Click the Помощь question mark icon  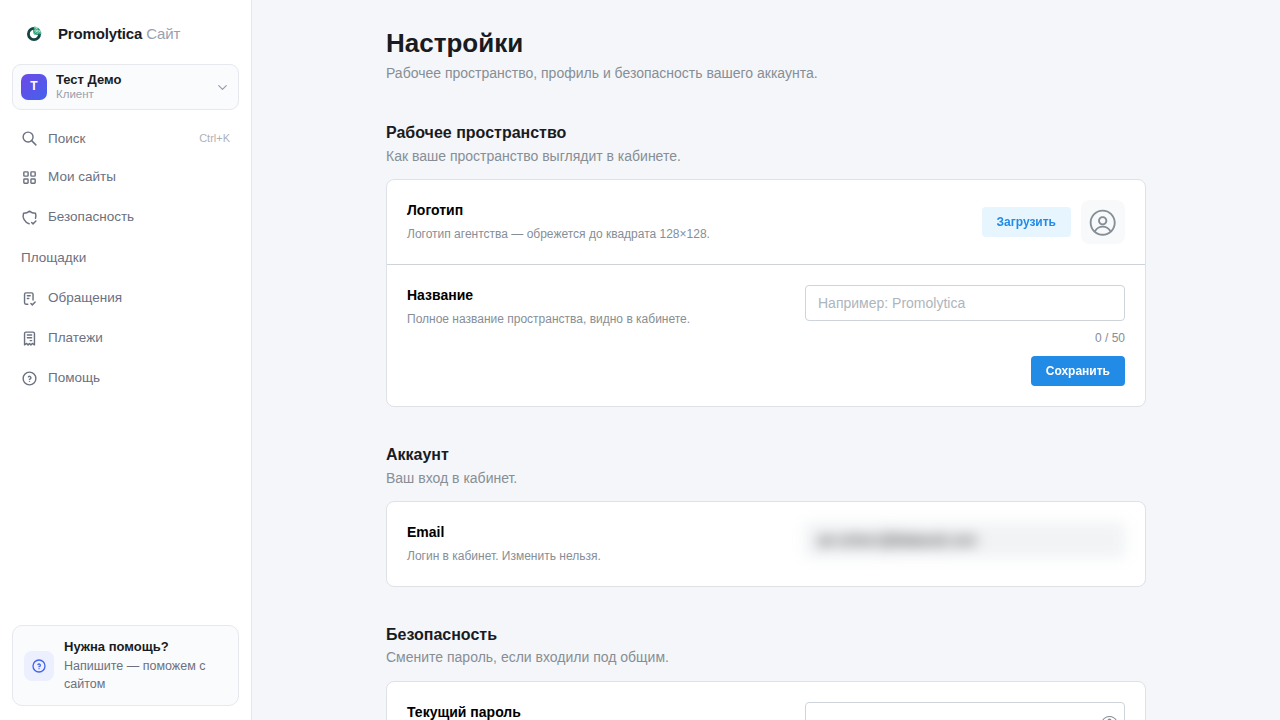(29, 378)
